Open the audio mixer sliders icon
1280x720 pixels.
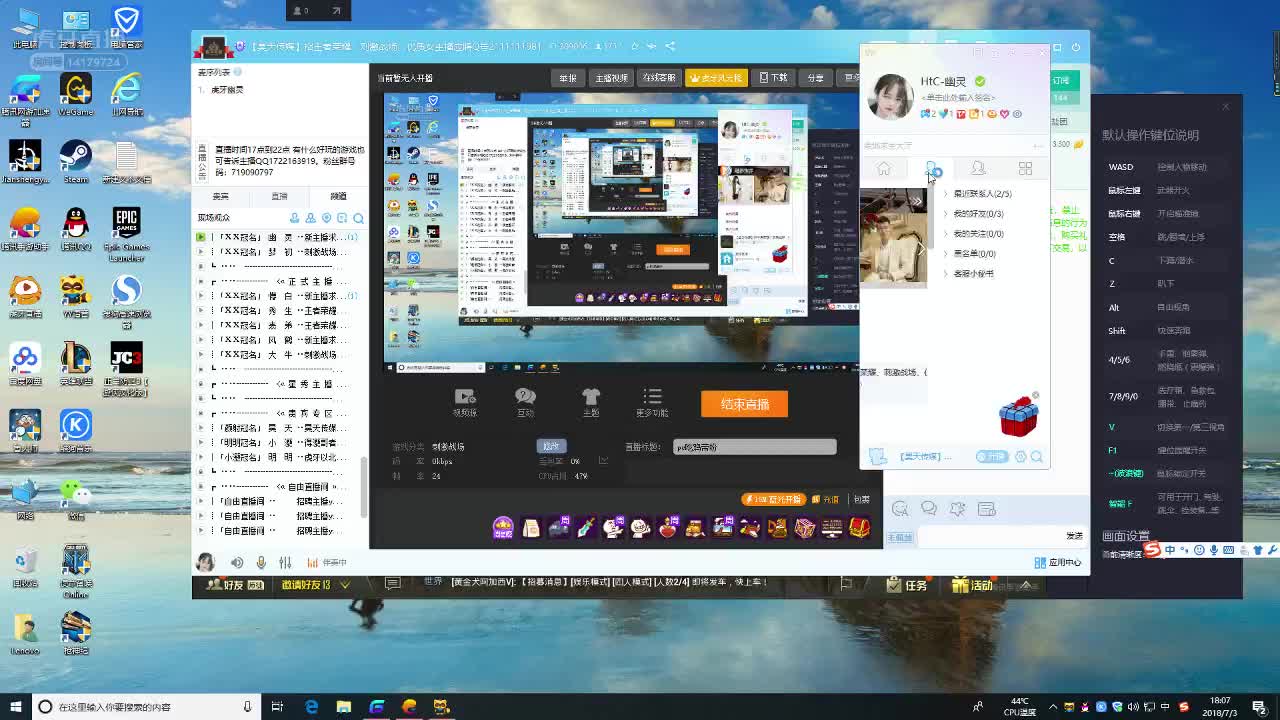tap(285, 563)
